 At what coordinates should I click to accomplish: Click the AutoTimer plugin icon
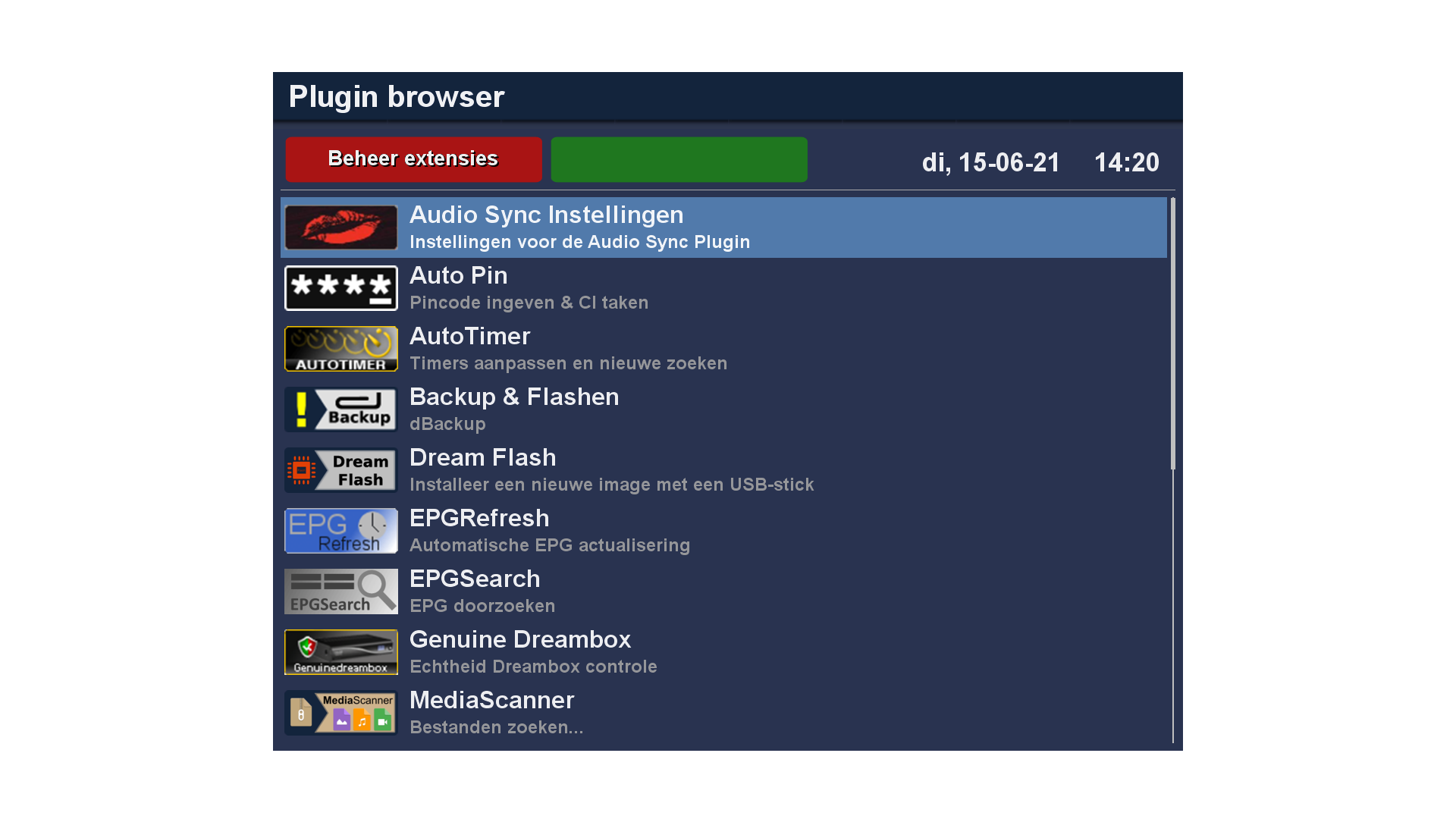[x=341, y=349]
